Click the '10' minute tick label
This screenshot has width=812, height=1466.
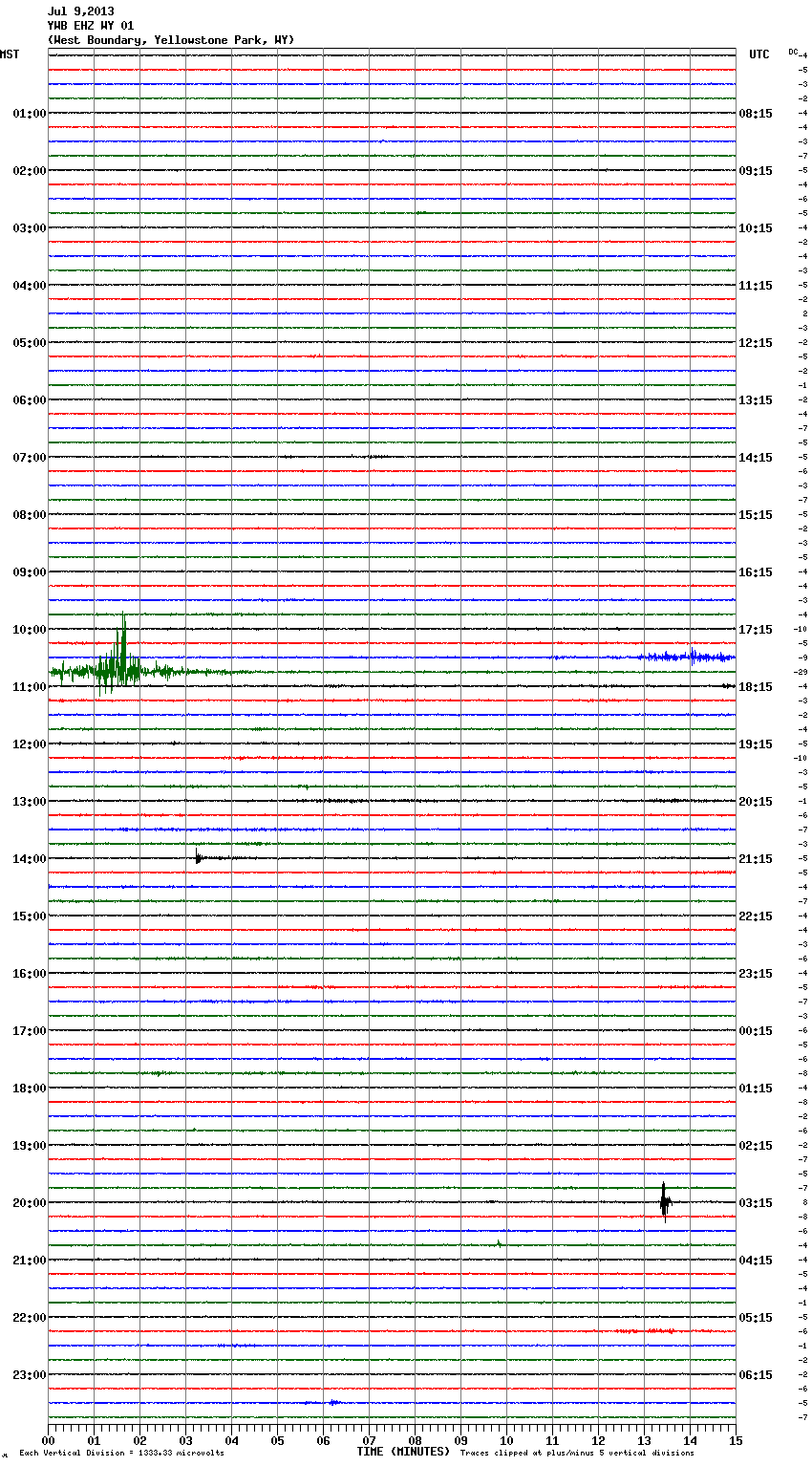506,1440
